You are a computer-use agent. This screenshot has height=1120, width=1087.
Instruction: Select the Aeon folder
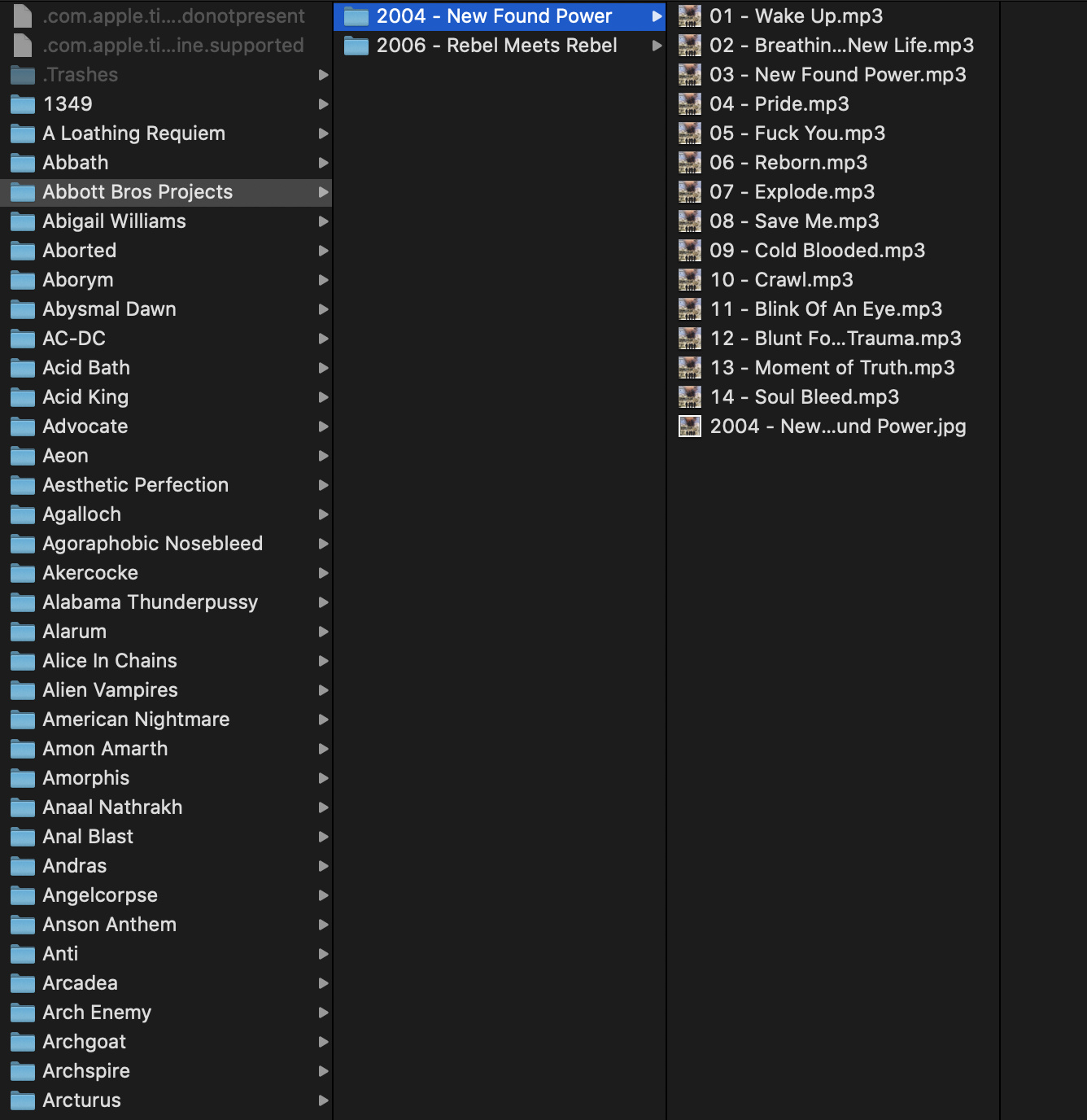coord(166,456)
